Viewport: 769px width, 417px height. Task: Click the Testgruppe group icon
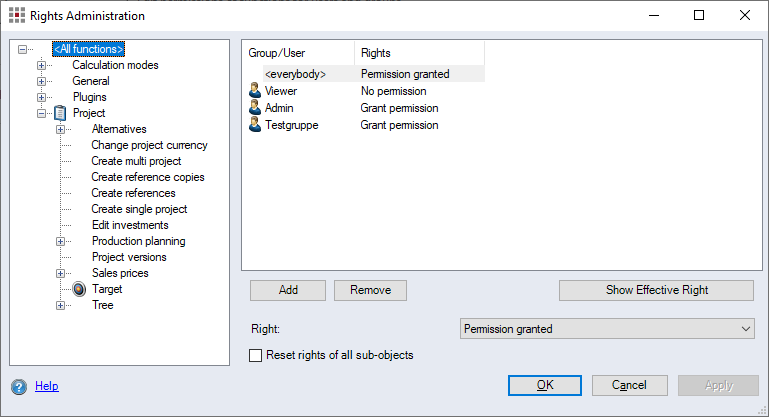255,125
